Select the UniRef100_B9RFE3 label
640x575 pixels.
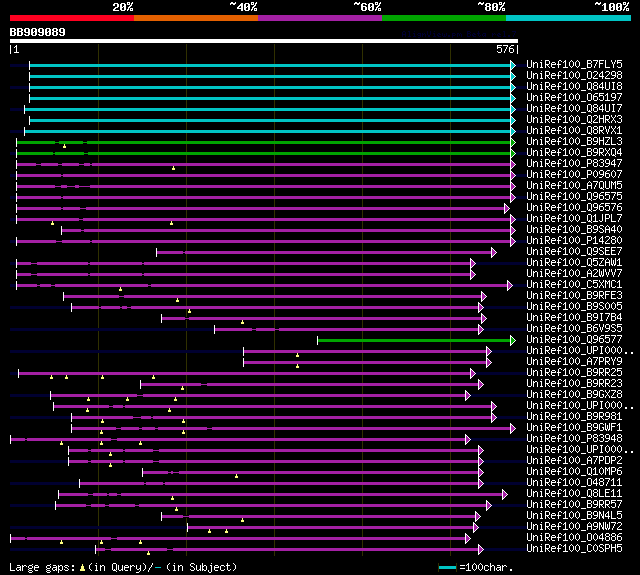tap(574, 296)
